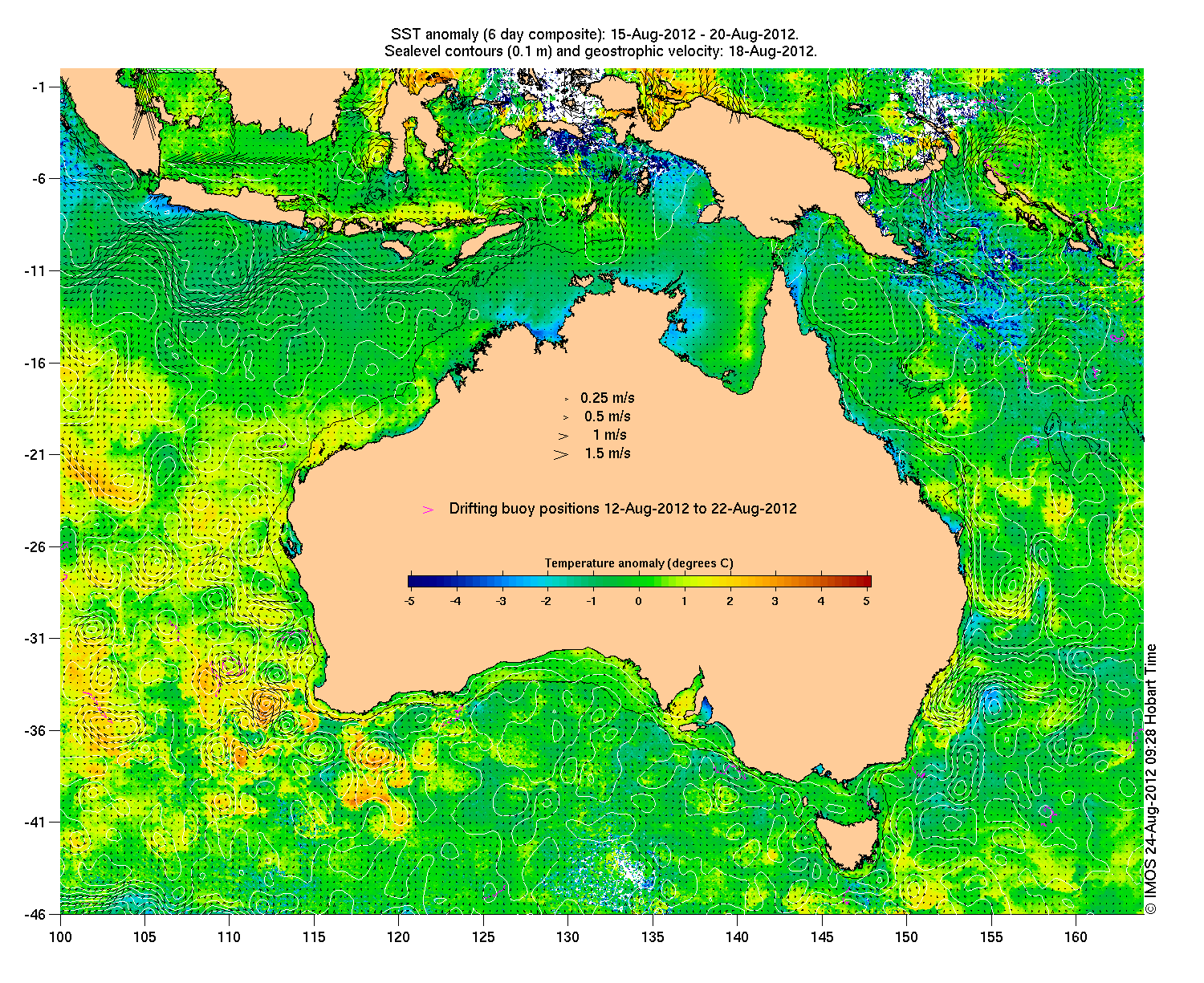The height and width of the screenshot is (983, 1204).
Task: Click the colorbar tick label '3'
Action: pos(775,600)
